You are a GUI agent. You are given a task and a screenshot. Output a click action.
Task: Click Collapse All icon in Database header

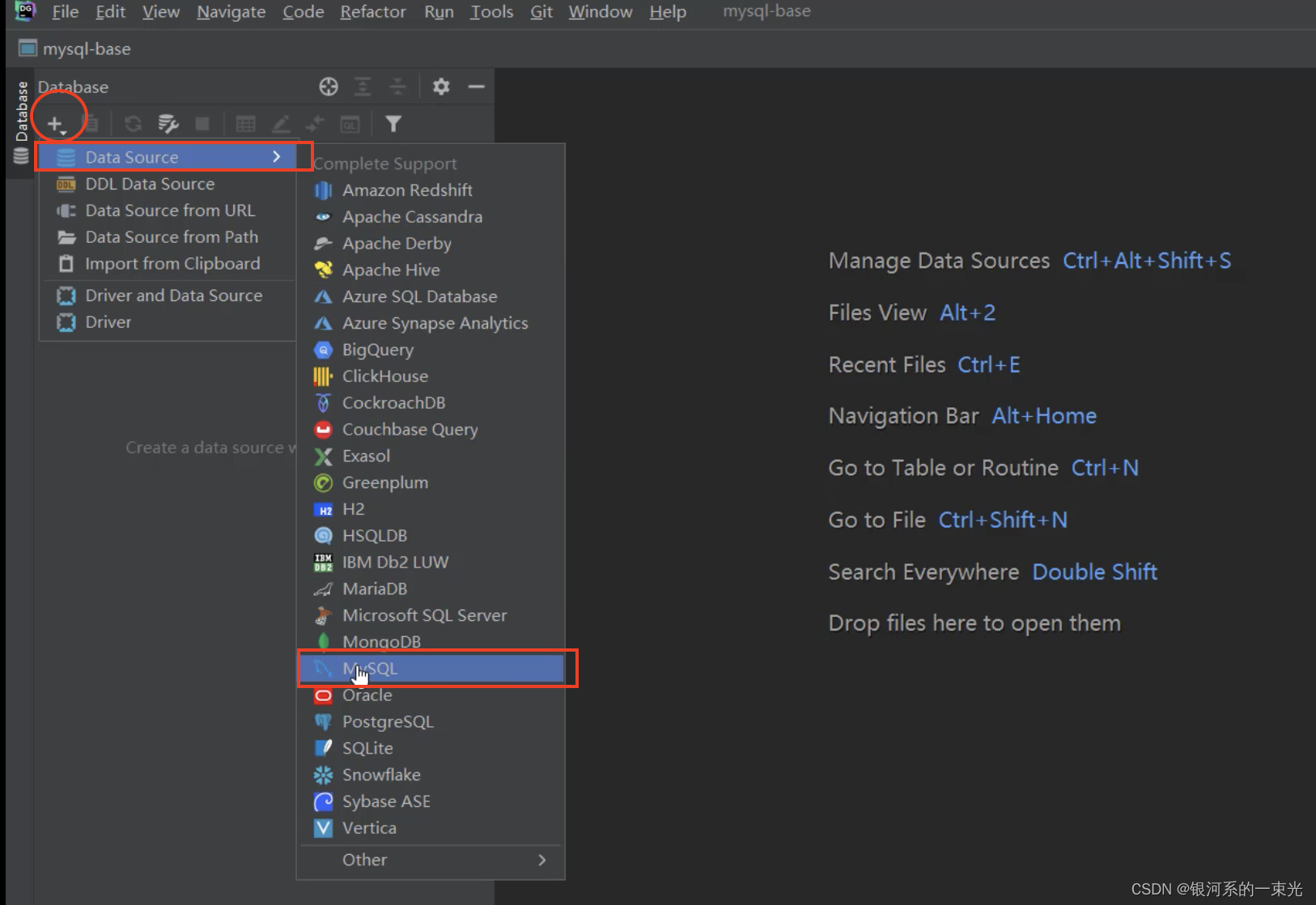[397, 87]
